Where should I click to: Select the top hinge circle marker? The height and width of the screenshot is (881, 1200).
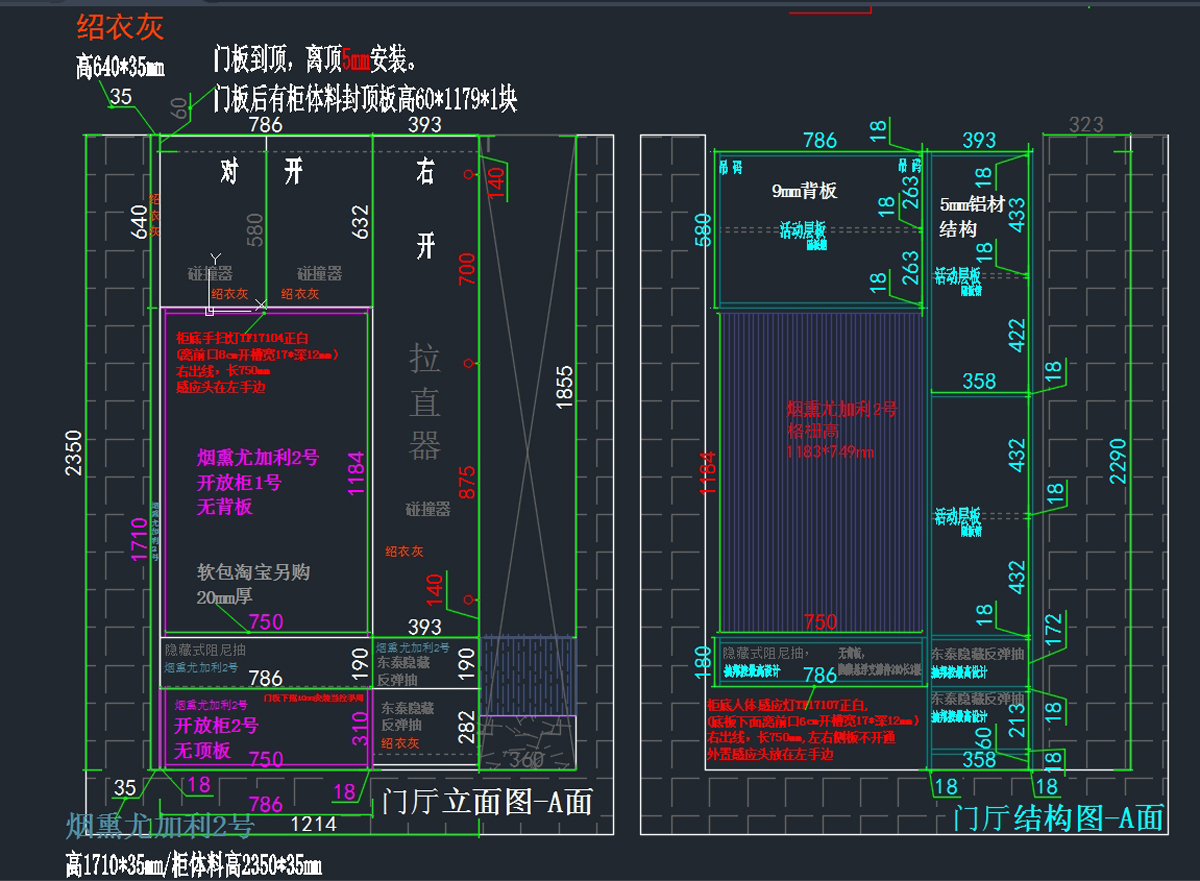click(467, 175)
